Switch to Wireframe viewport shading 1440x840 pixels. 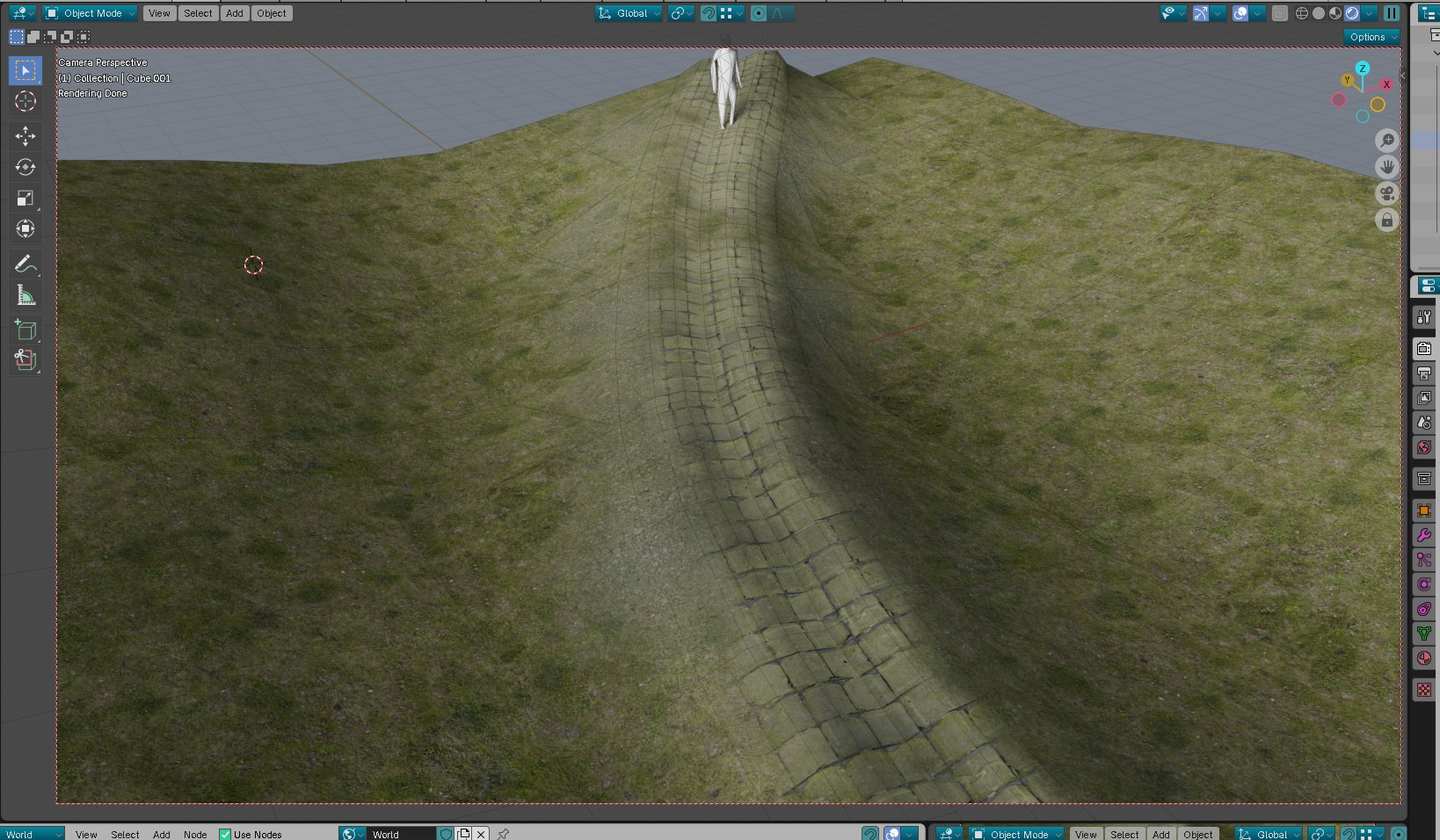[1302, 13]
